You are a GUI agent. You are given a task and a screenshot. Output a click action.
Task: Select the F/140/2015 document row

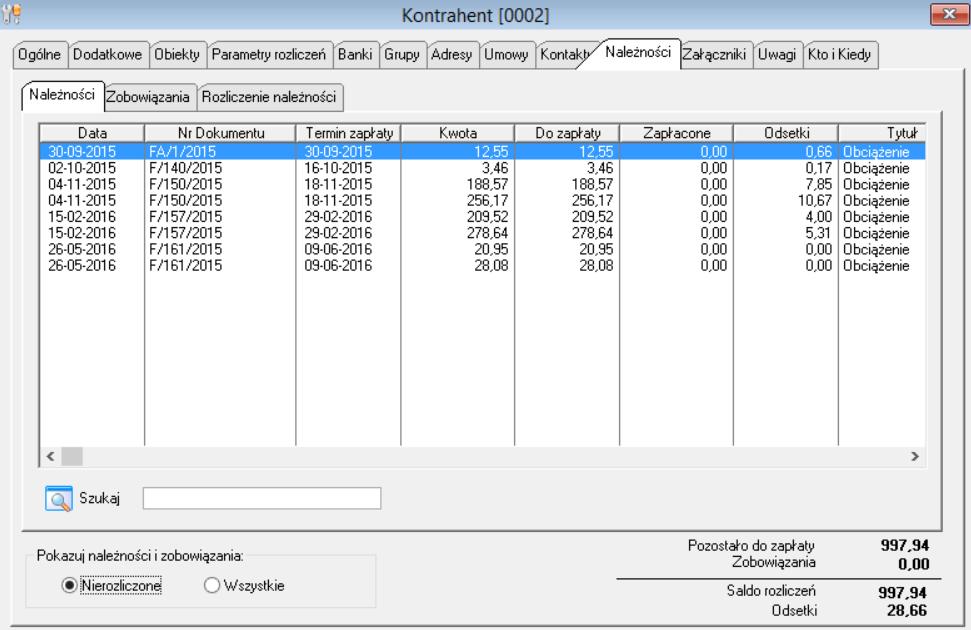click(x=482, y=168)
